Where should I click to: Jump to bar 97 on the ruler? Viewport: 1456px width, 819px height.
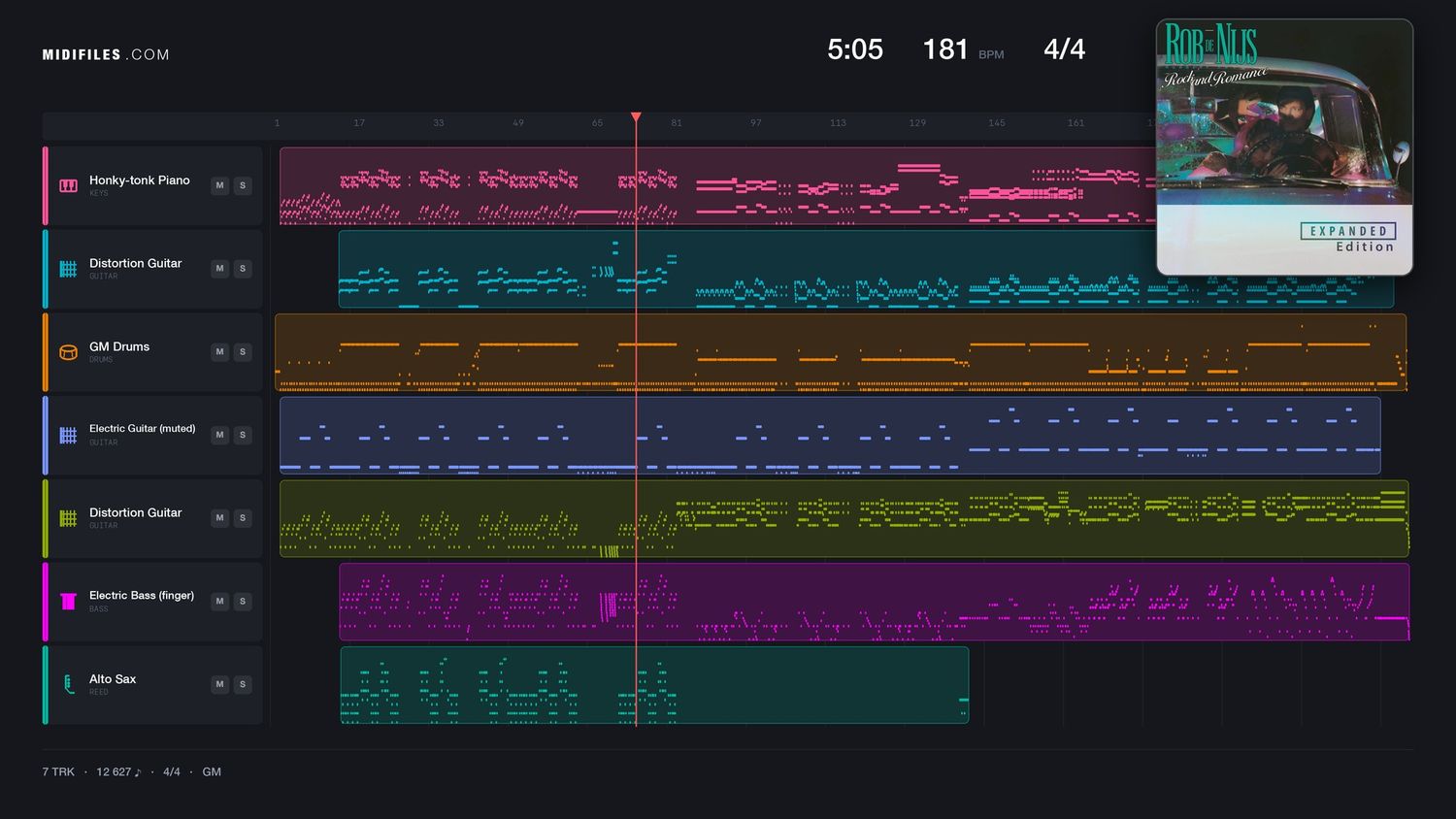[756, 123]
